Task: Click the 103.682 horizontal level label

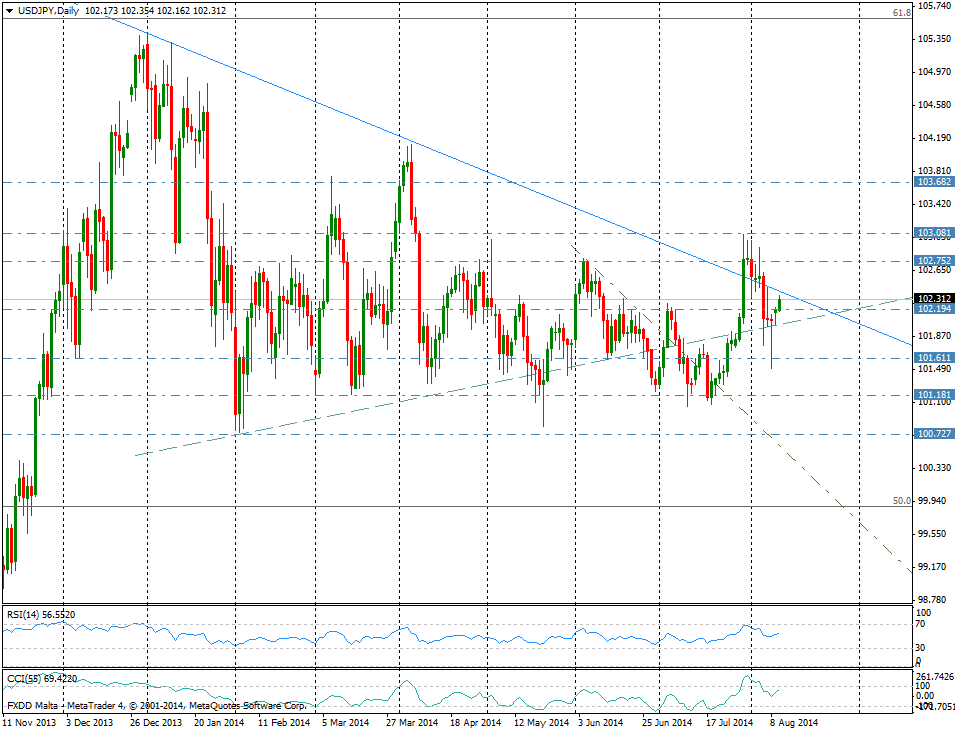Action: tap(934, 183)
